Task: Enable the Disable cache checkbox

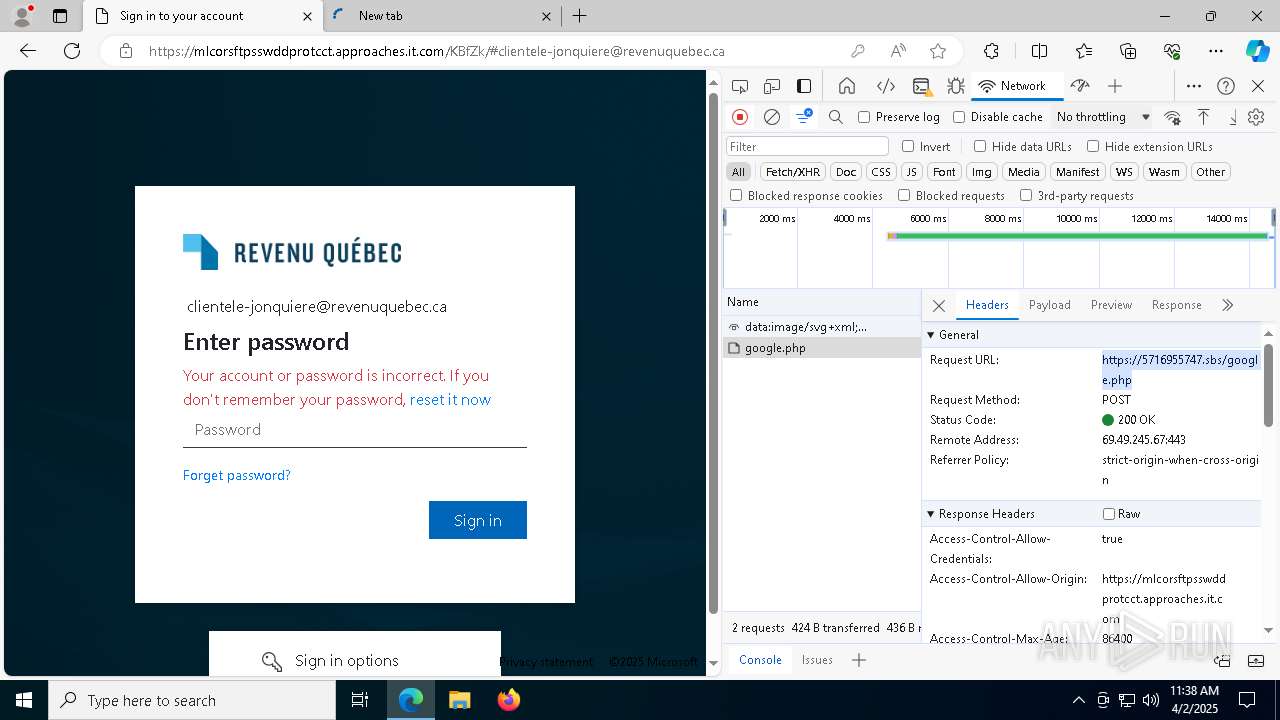Action: coord(959,117)
